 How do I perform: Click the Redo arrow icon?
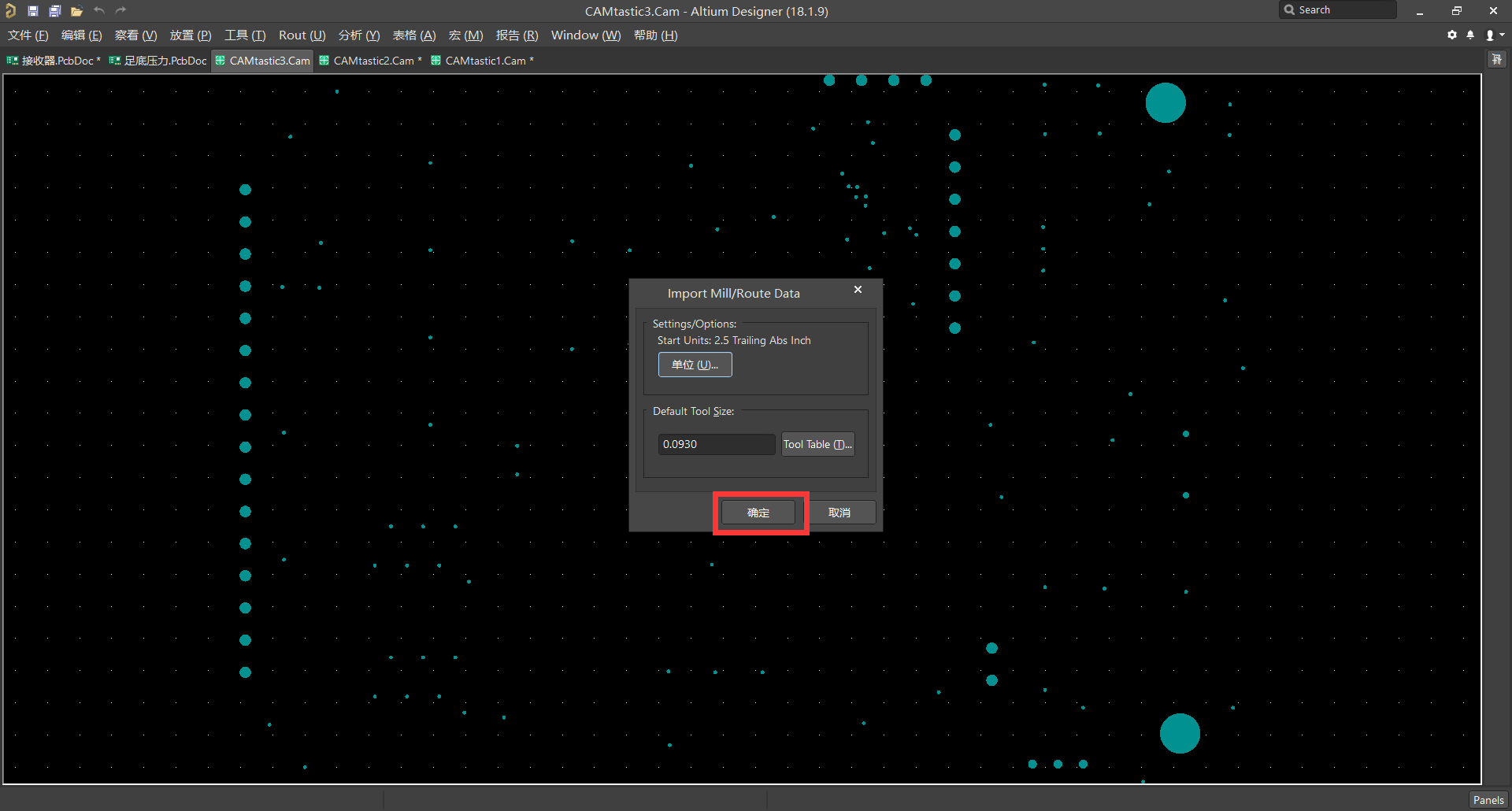pyautogui.click(x=120, y=10)
